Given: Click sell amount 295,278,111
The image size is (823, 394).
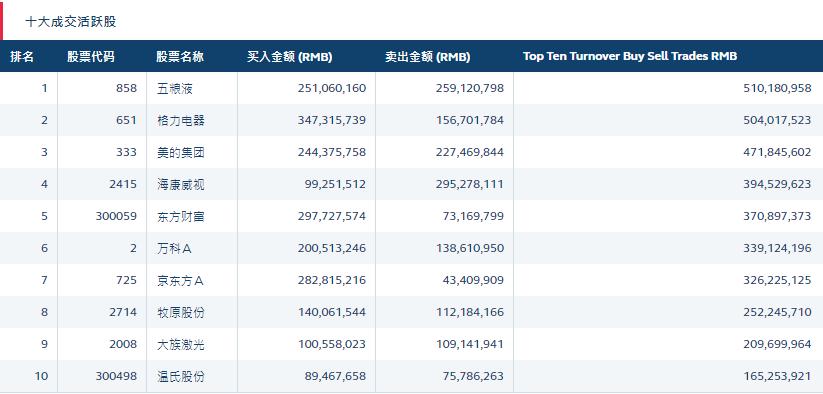Looking at the screenshot, I should coord(469,184).
